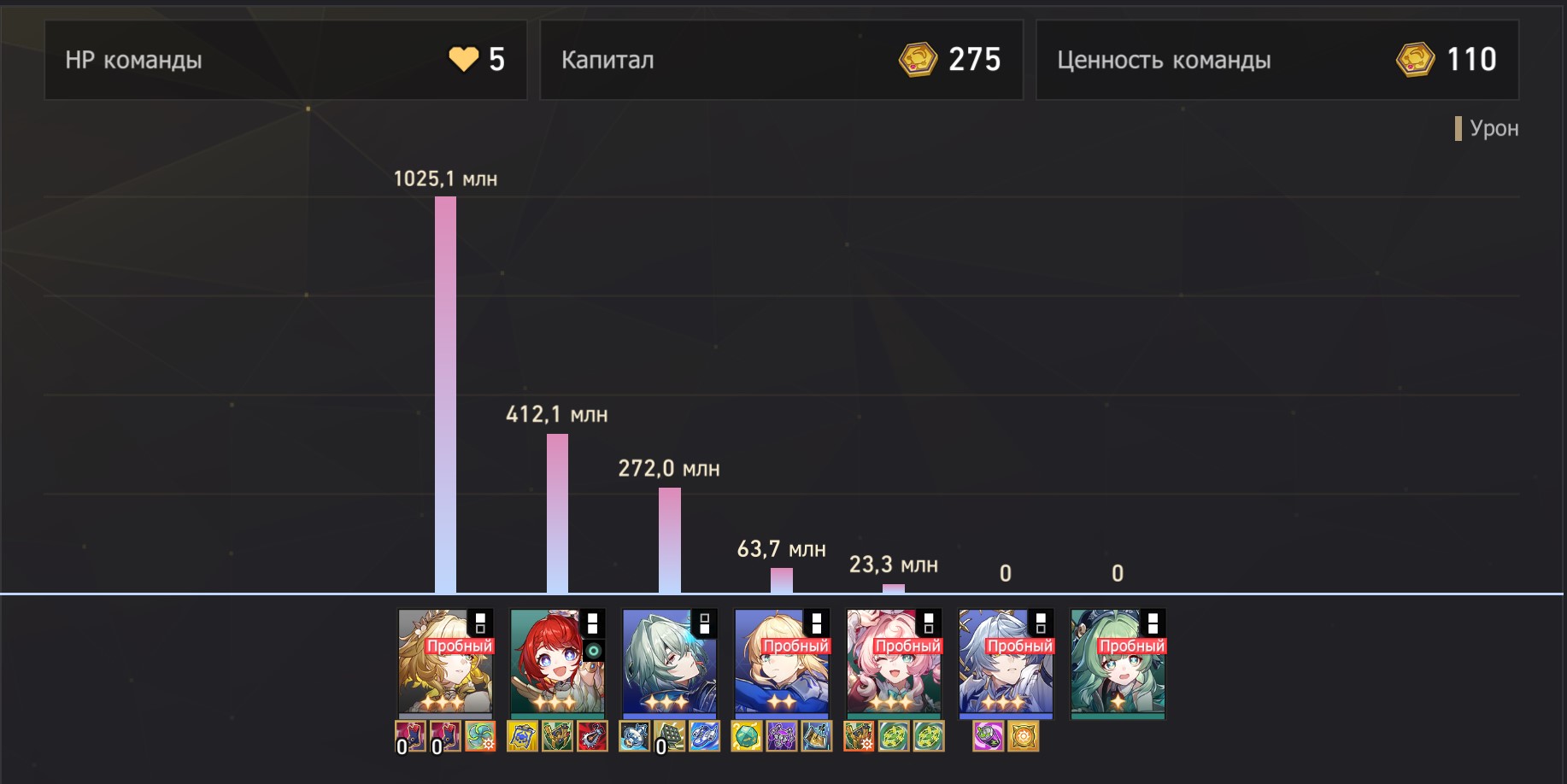Viewport: 1567px width, 784px height.
Task: Click the teal fan item icon with gear
Action: 480,736
